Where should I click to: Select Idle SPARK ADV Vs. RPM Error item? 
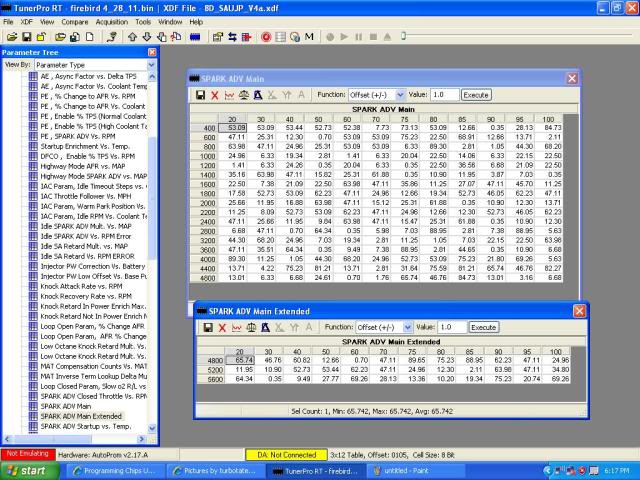click(86, 236)
